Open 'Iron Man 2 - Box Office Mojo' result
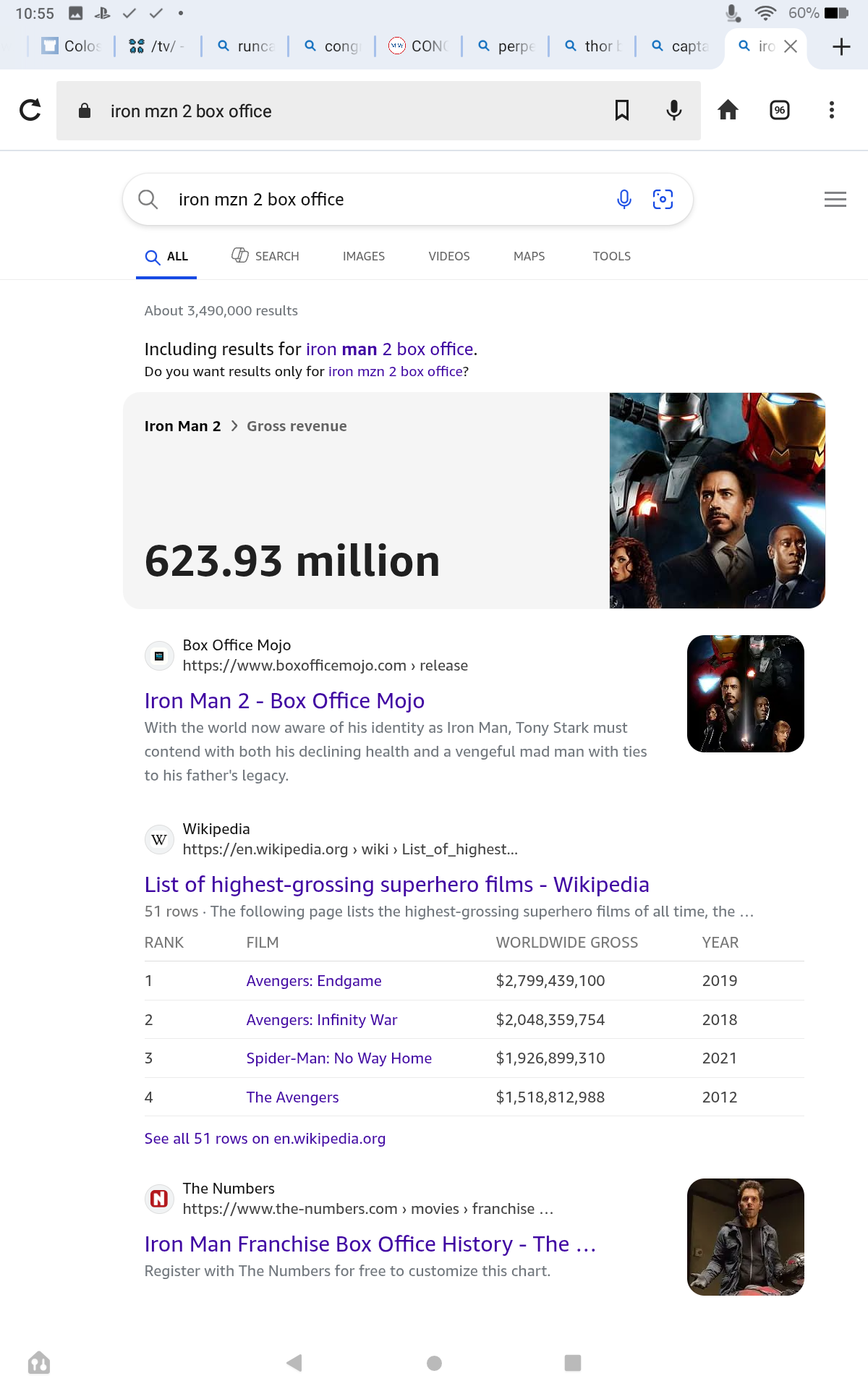The height and width of the screenshot is (1389, 868). pyautogui.click(x=284, y=701)
